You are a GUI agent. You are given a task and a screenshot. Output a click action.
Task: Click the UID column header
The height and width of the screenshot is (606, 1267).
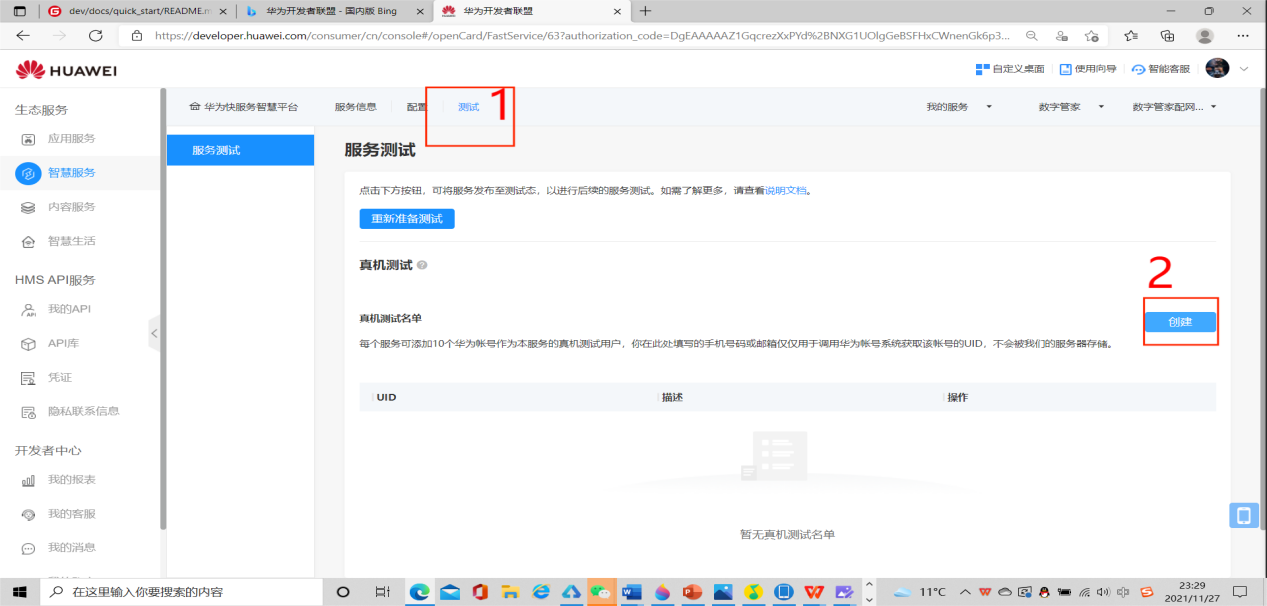(x=387, y=397)
